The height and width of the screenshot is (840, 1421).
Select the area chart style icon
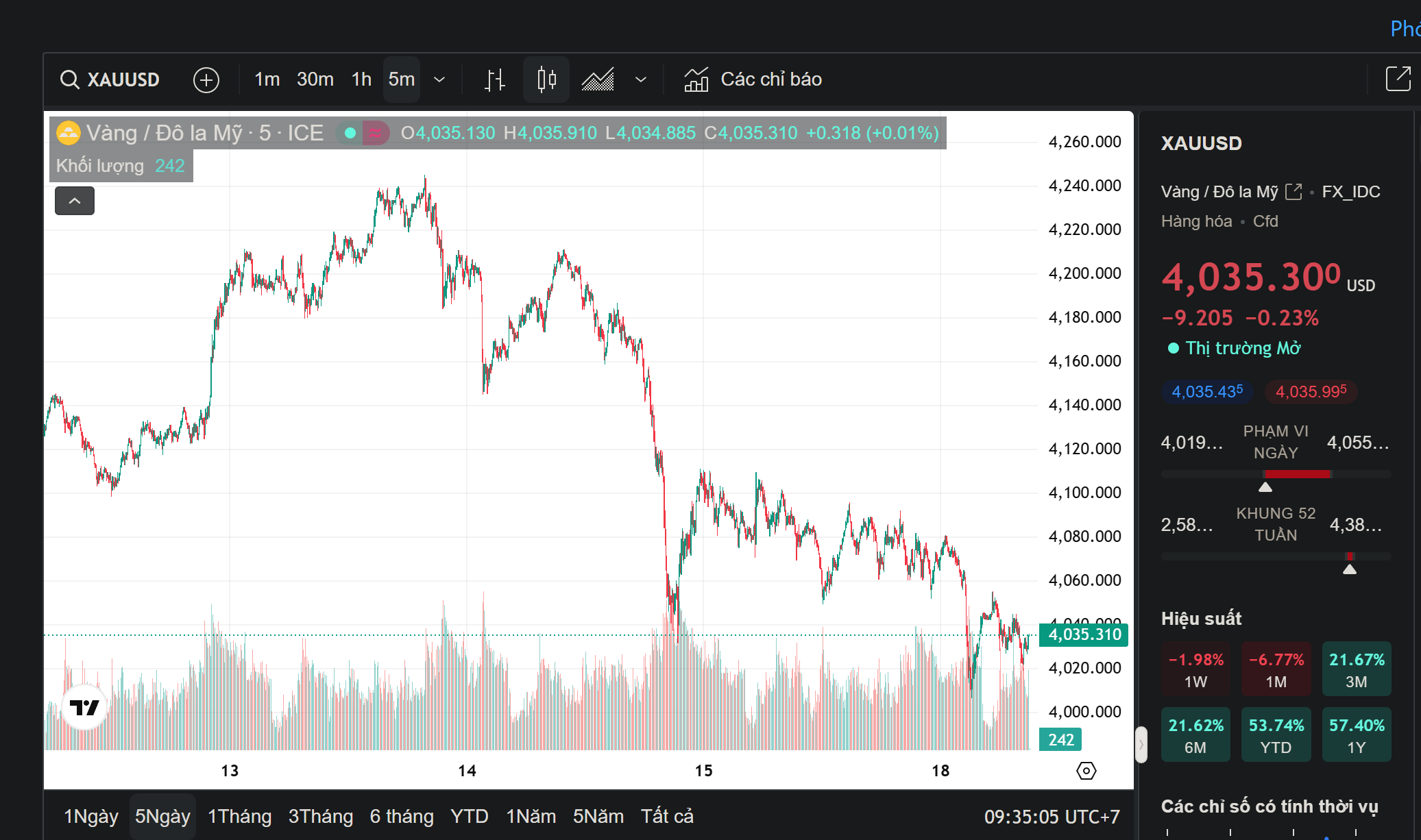598,79
